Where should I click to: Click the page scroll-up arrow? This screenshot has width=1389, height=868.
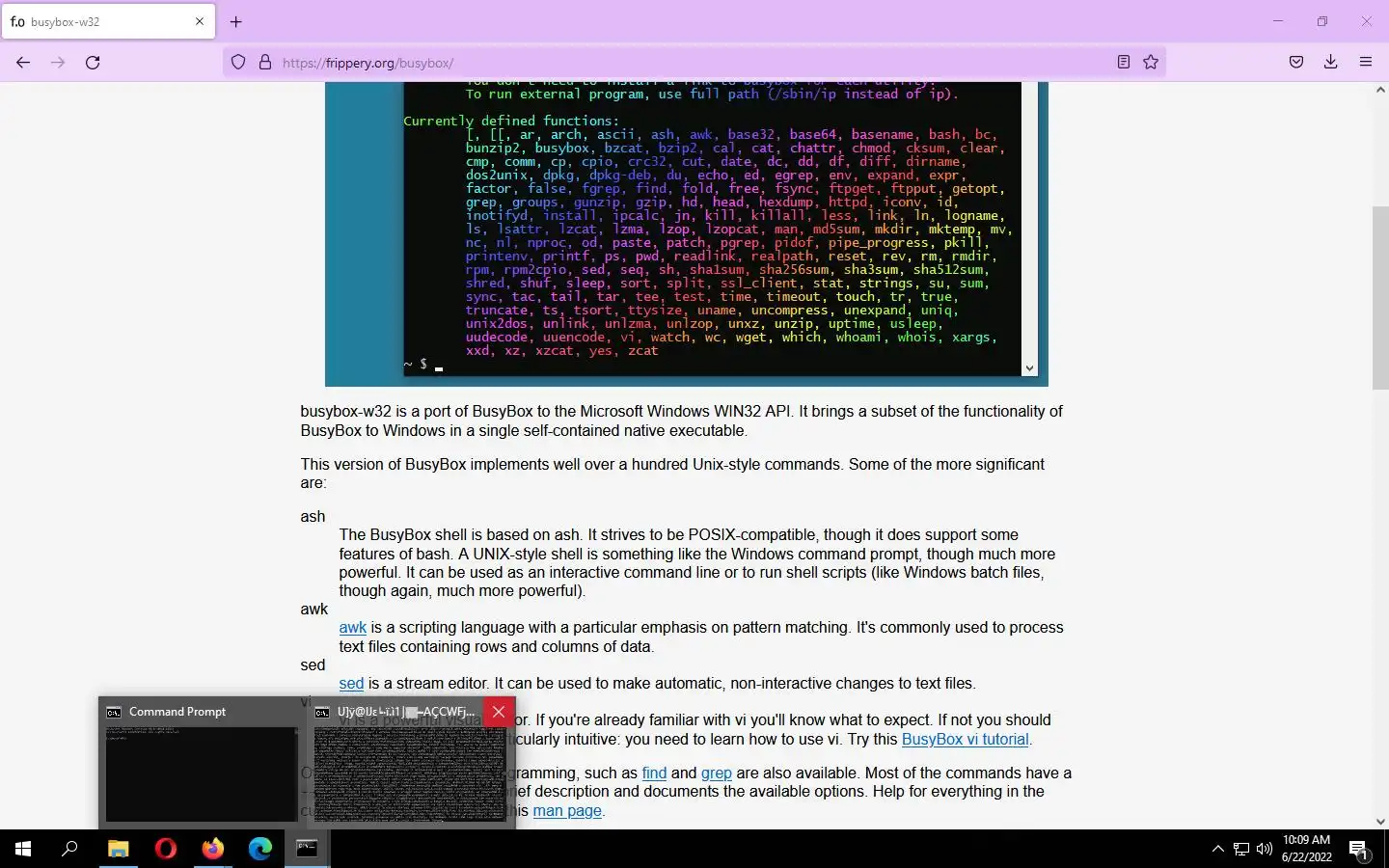click(x=1380, y=90)
